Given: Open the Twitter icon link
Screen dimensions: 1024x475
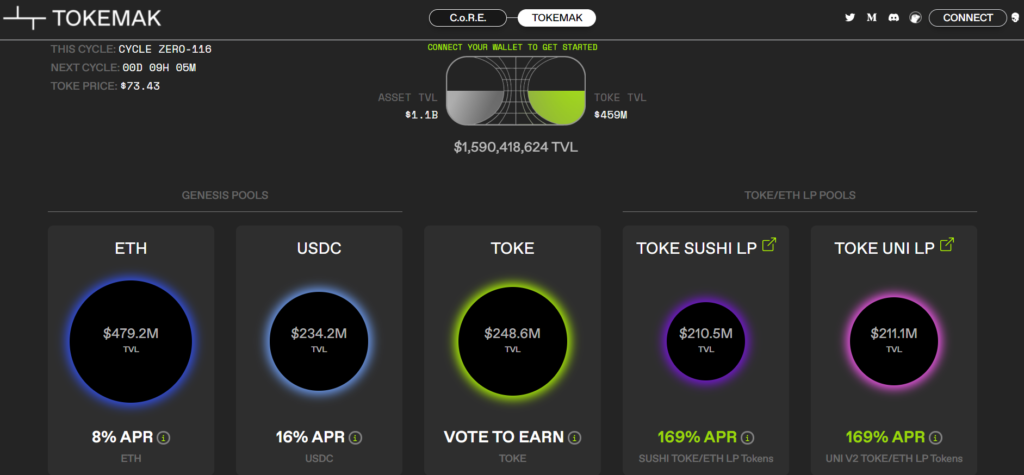Looking at the screenshot, I should [850, 18].
